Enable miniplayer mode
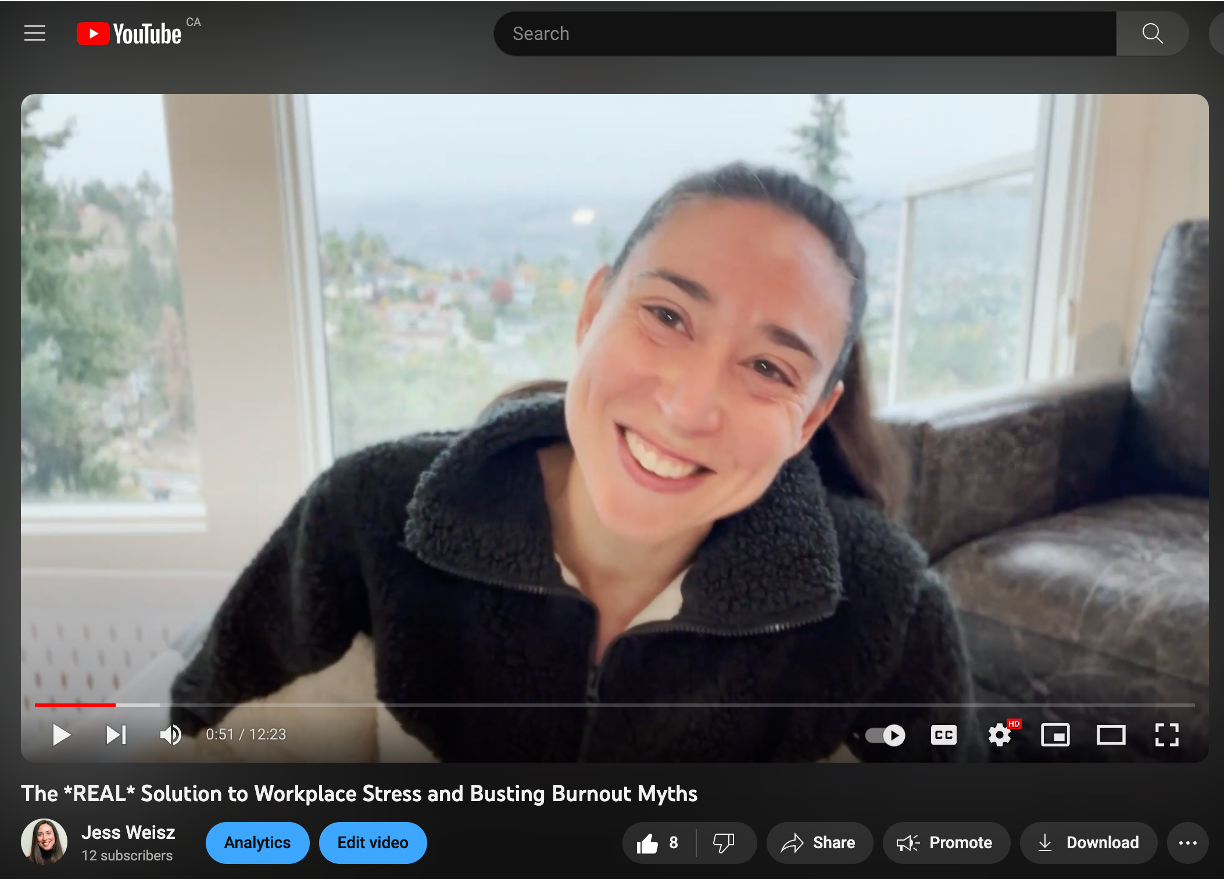The width and height of the screenshot is (1224, 880). [x=1055, y=735]
